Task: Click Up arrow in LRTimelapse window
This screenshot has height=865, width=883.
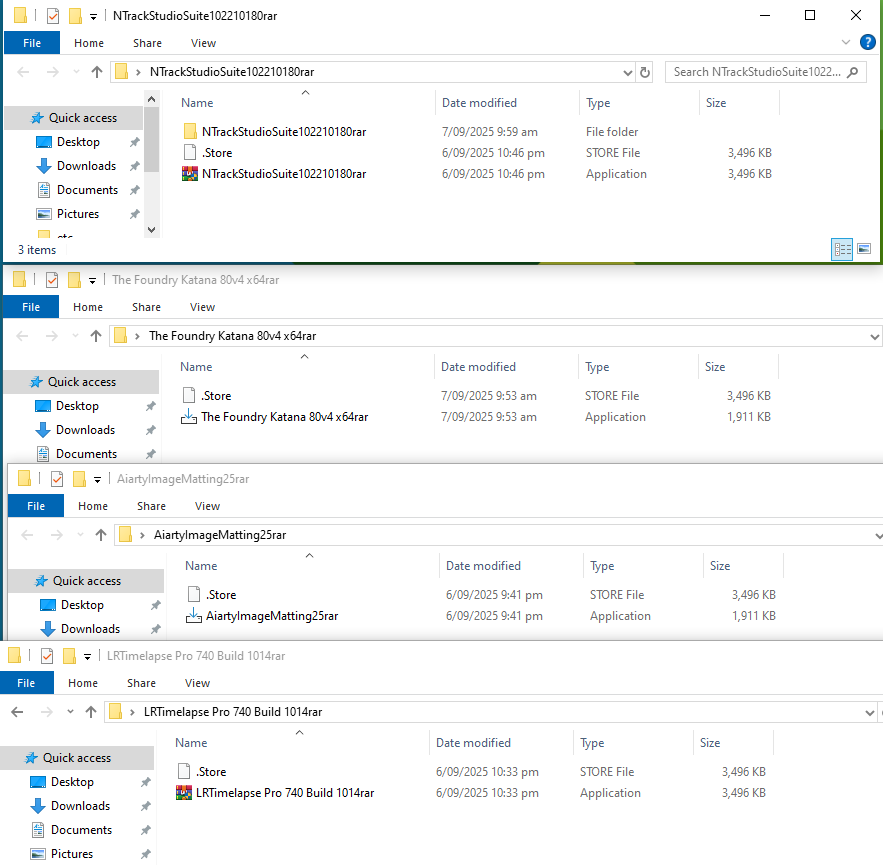Action: pos(91,712)
